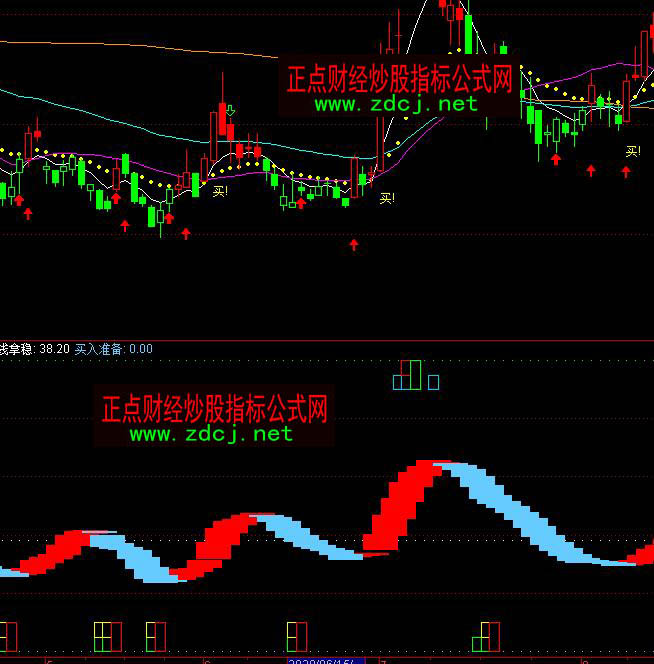Viewport: 654px width, 664px height.
Task: Click the yellow hollow down arrow above candlesticks
Action: coord(230,111)
